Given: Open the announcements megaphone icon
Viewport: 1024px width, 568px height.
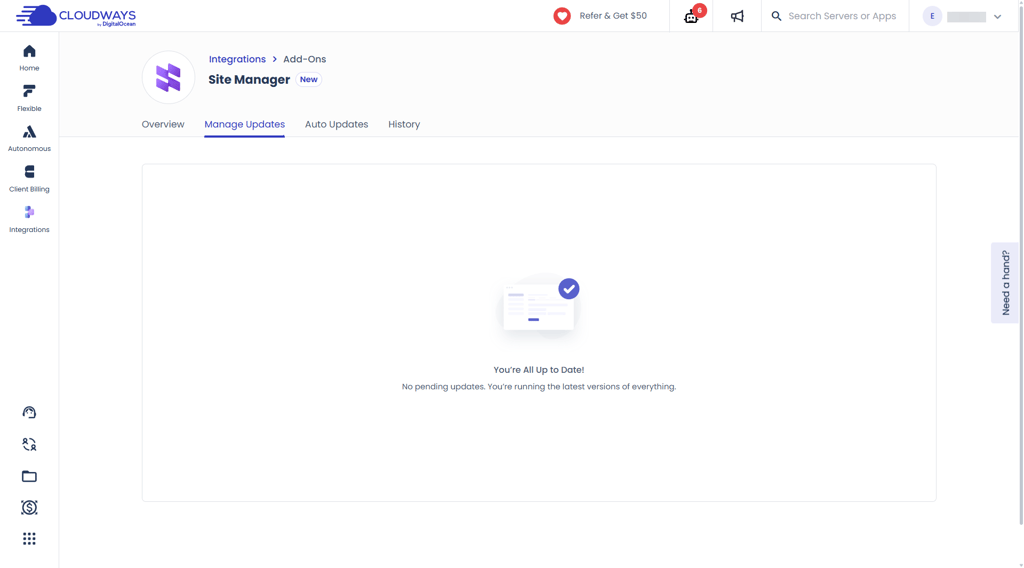Looking at the screenshot, I should pyautogui.click(x=737, y=16).
